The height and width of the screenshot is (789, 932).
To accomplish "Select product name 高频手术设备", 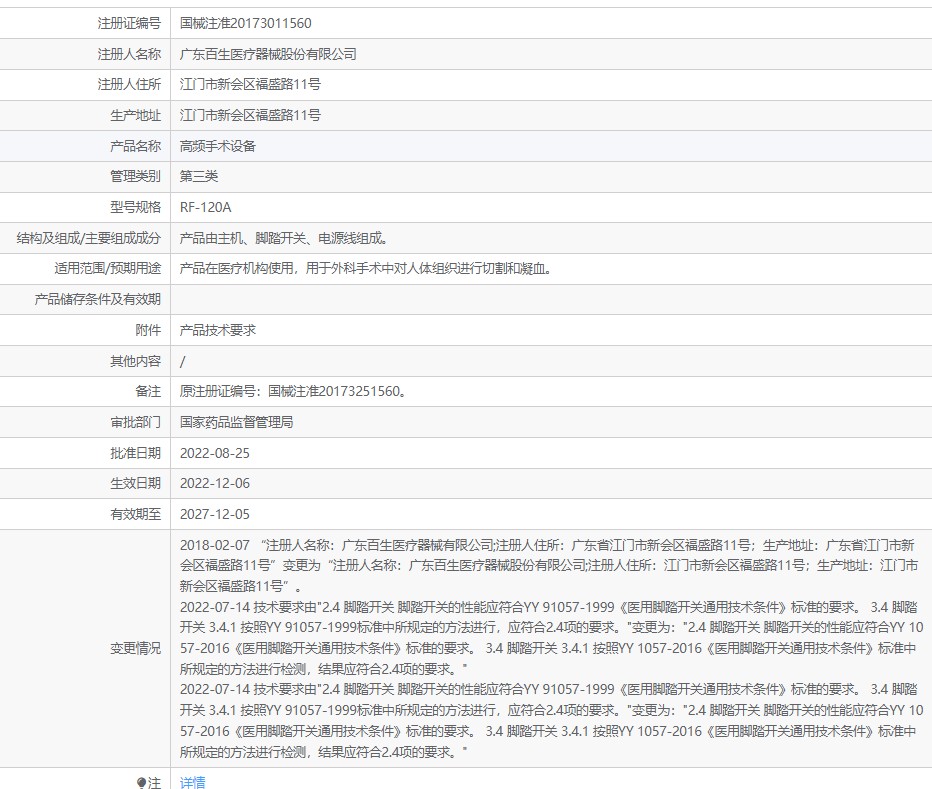I will (x=218, y=146).
